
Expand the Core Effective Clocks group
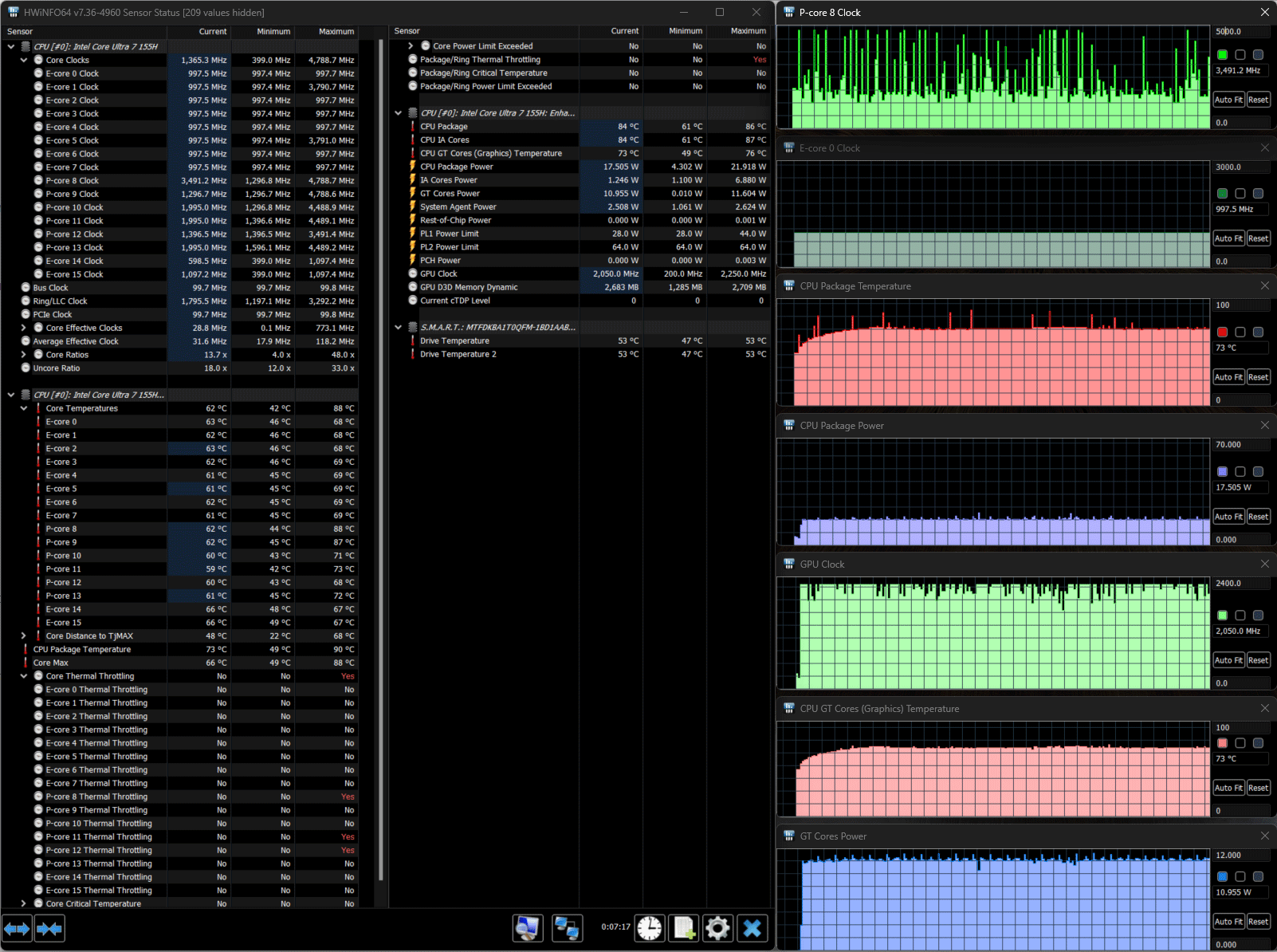[24, 328]
